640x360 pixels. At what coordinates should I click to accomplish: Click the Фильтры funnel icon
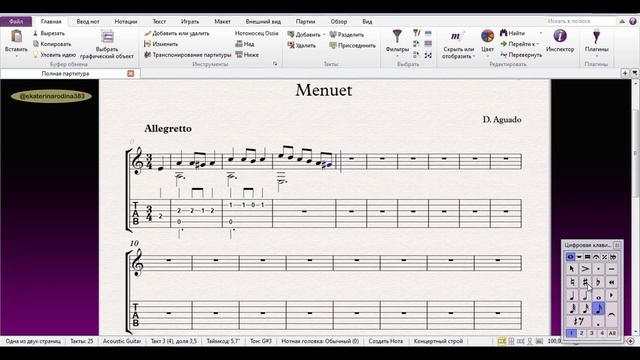tap(397, 37)
